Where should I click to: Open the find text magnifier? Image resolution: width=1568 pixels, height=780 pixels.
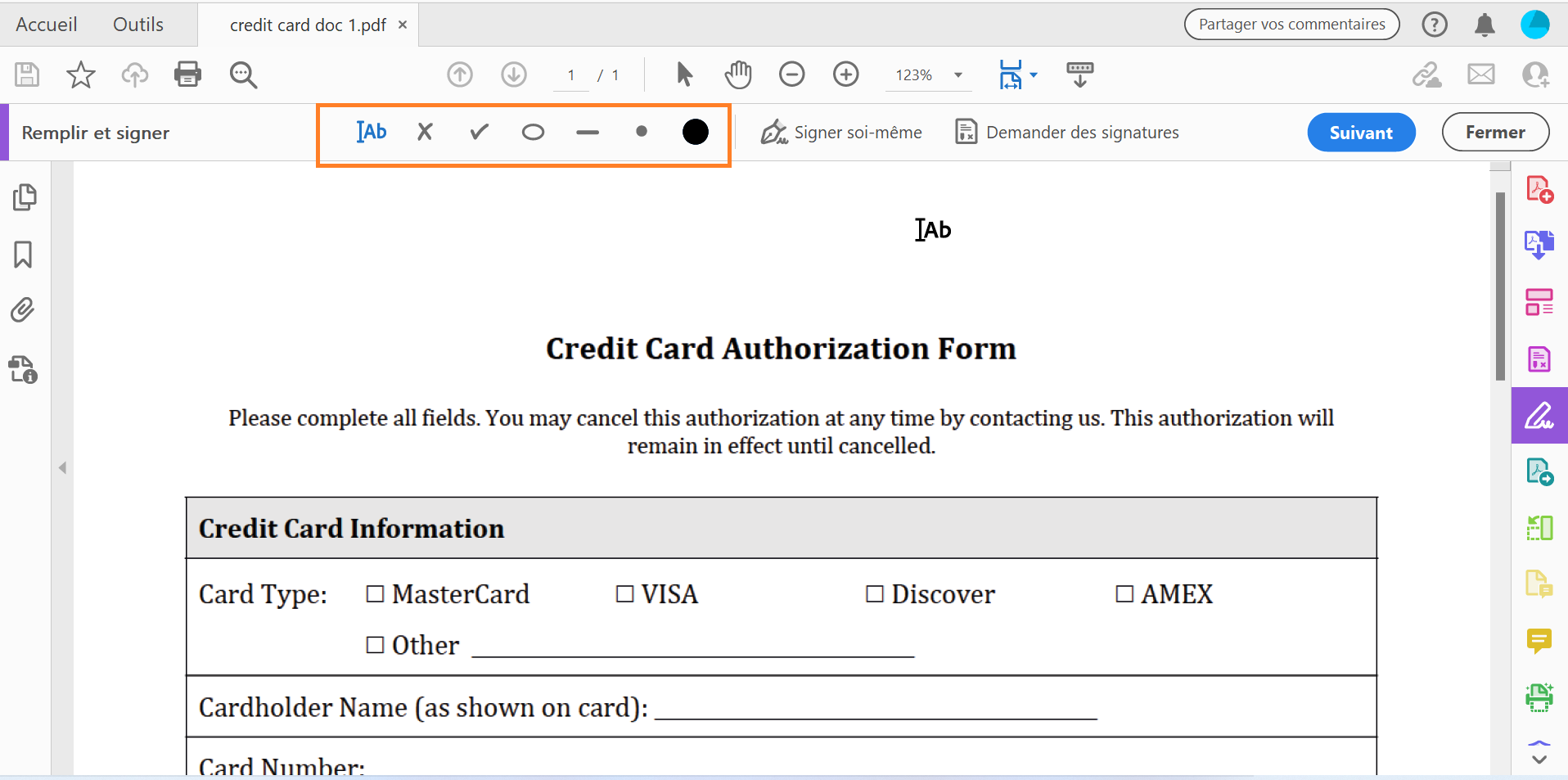pyautogui.click(x=243, y=74)
